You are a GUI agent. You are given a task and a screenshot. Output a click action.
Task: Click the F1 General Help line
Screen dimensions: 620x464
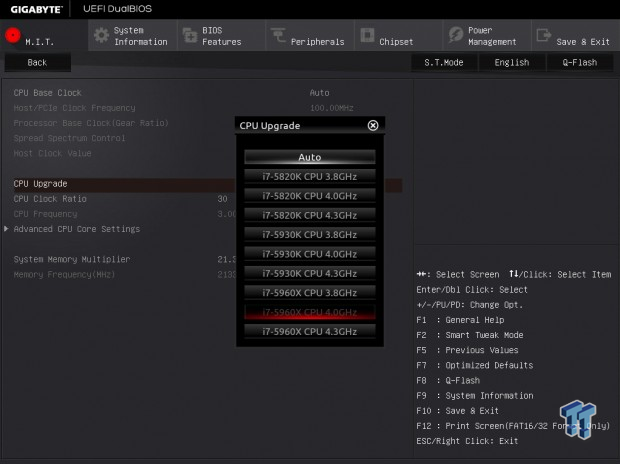pyautogui.click(x=460, y=320)
